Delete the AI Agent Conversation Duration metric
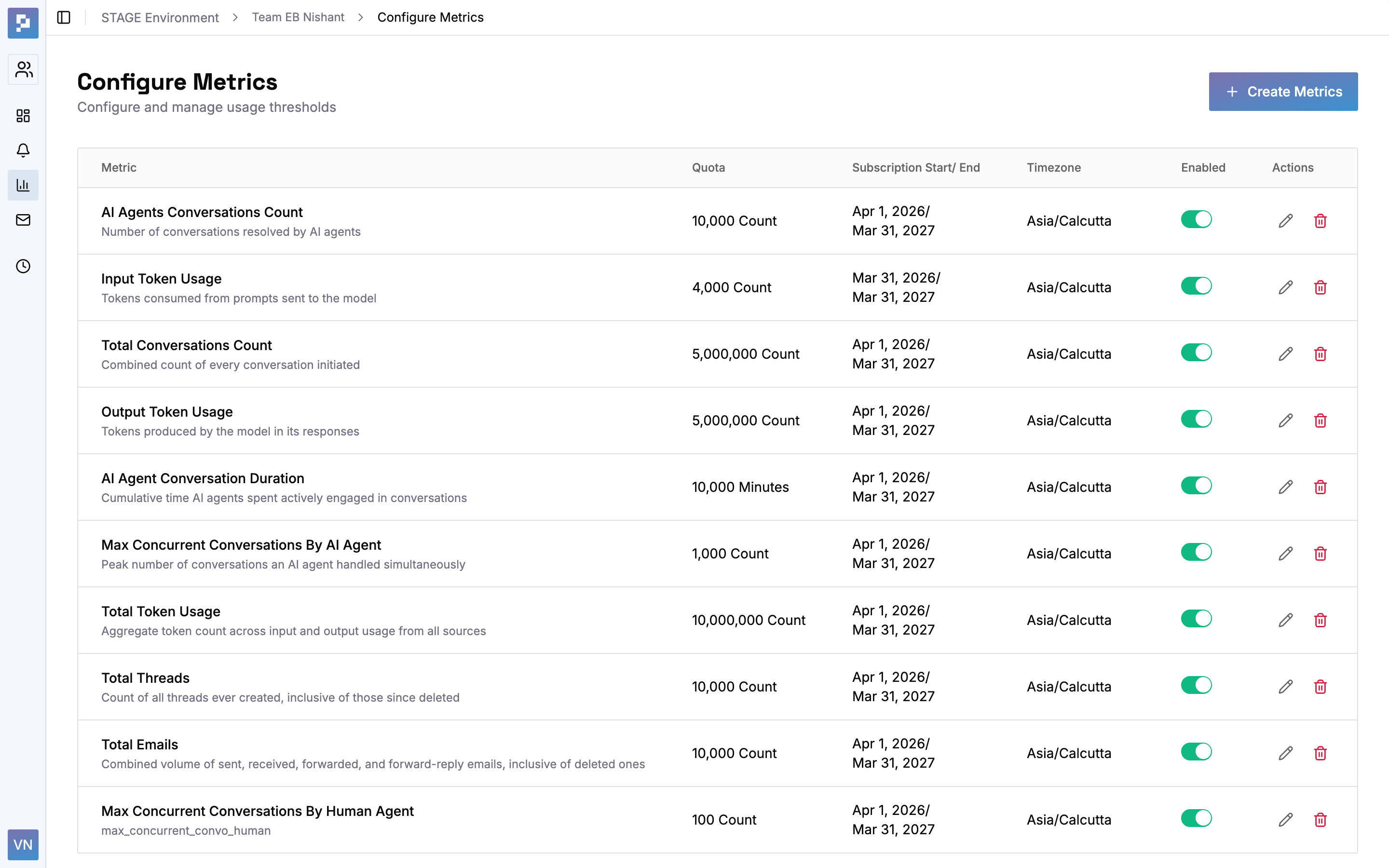The image size is (1389, 868). point(1320,487)
